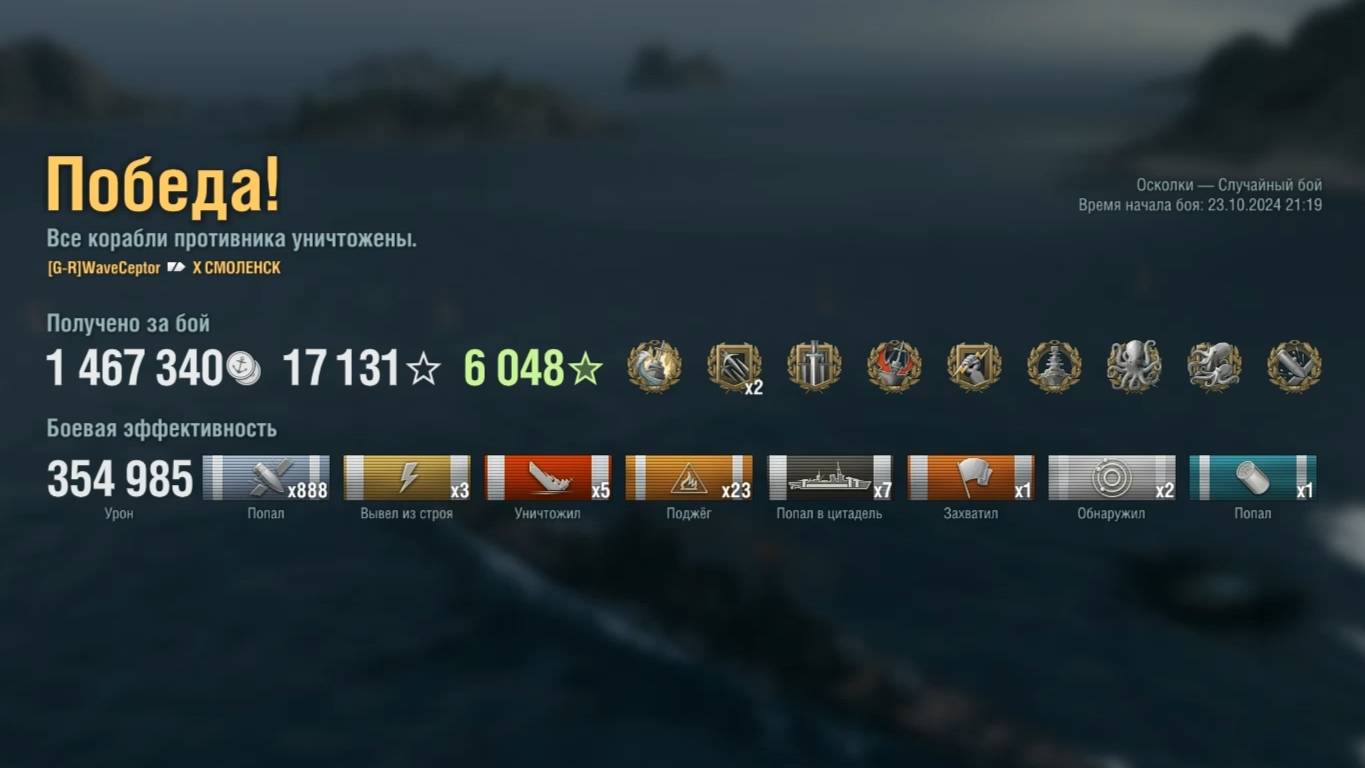Select the lightning incapacitation ribbon x3
1365x768 pixels.
point(407,477)
